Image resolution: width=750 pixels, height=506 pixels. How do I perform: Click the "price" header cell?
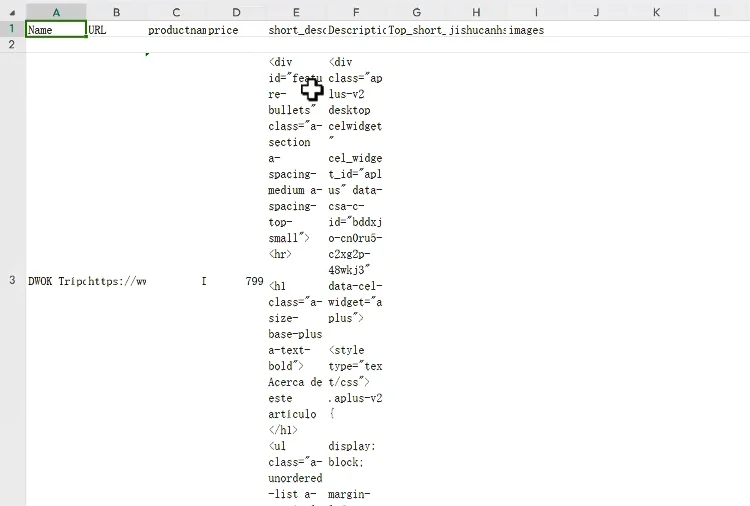point(236,29)
